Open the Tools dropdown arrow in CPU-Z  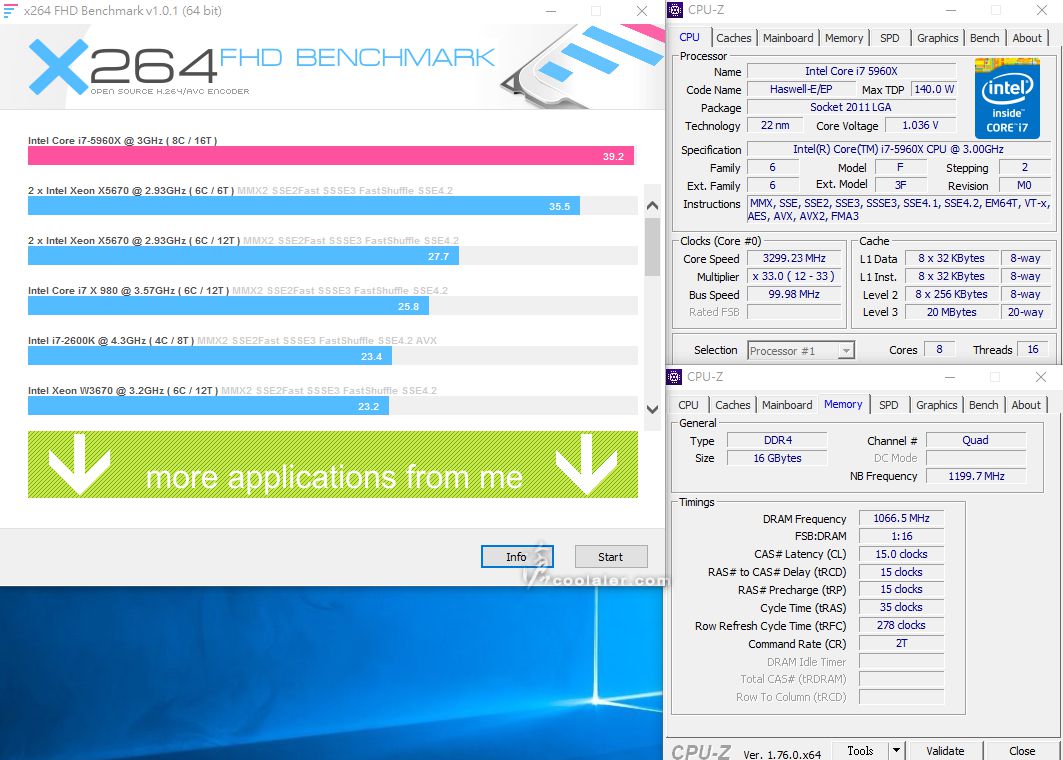point(896,750)
